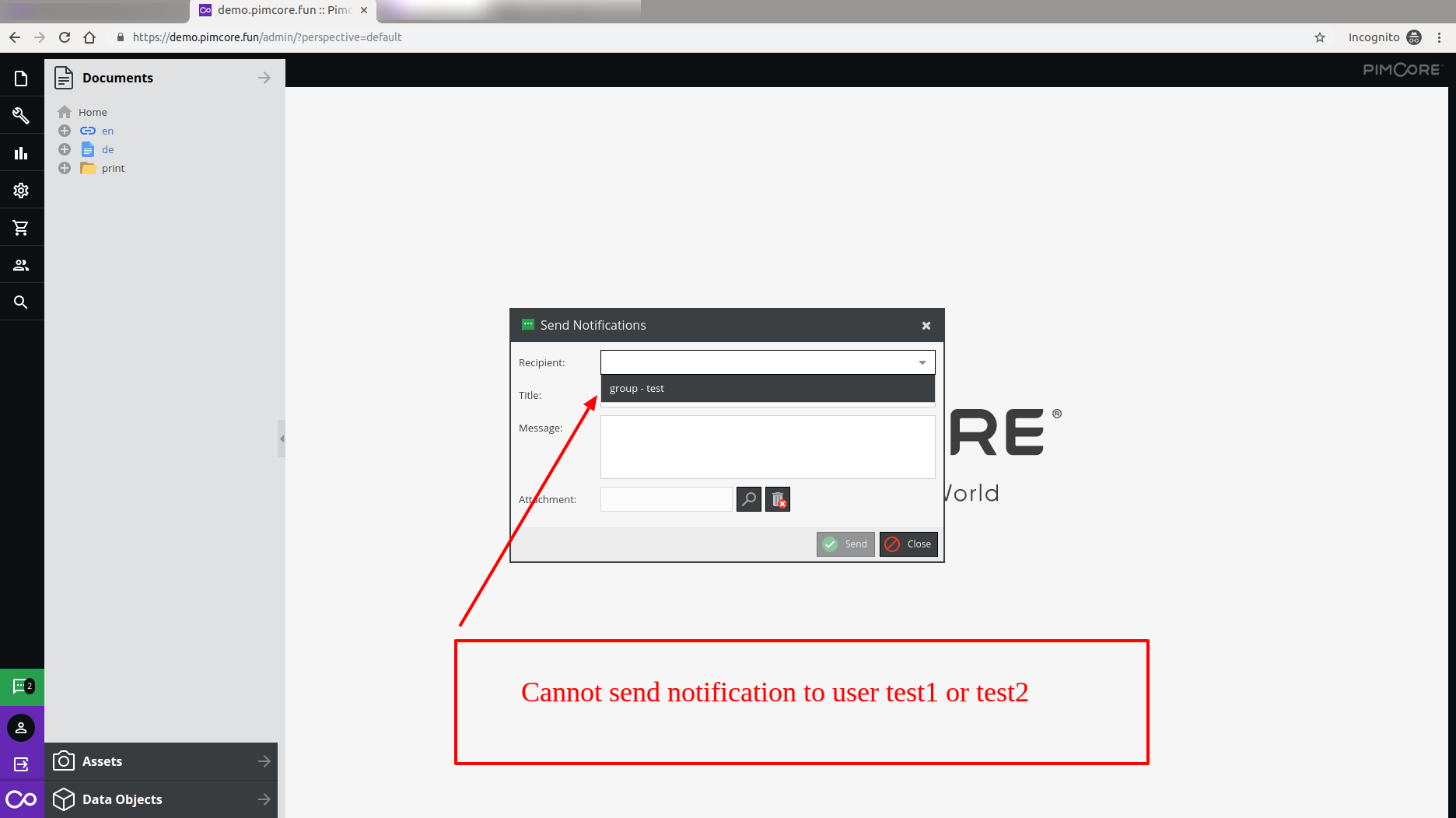
Task: Open your user profile avatar icon
Action: pyautogui.click(x=21, y=728)
